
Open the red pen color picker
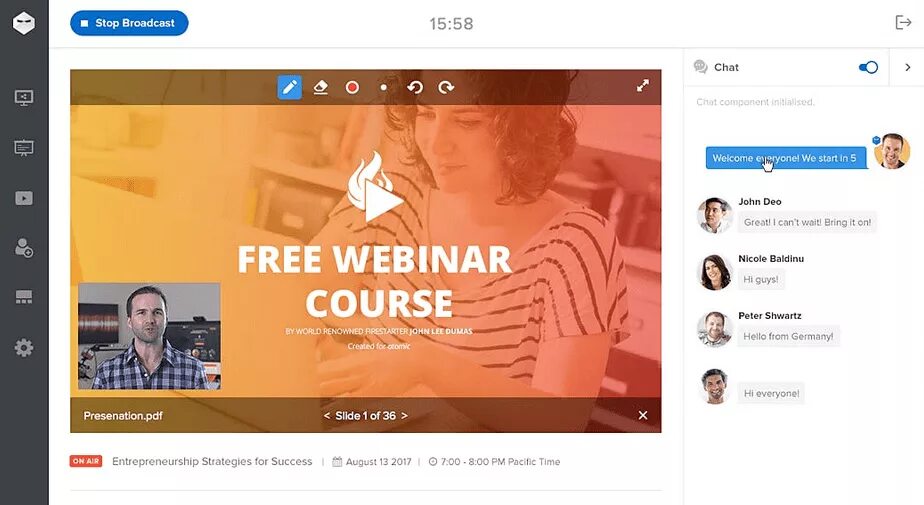352,87
